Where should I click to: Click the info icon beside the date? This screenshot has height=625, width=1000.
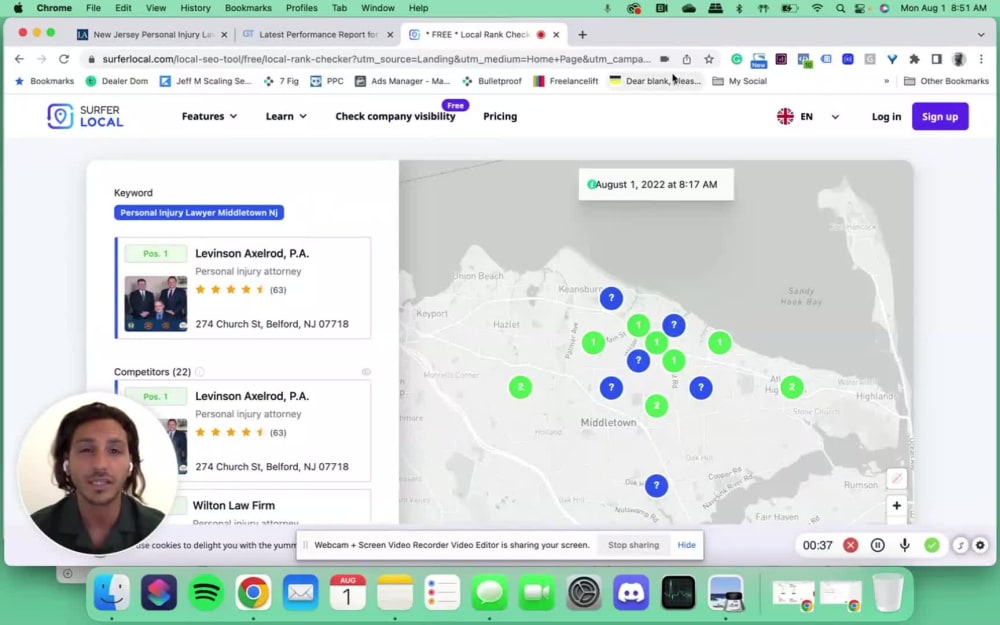(x=591, y=184)
